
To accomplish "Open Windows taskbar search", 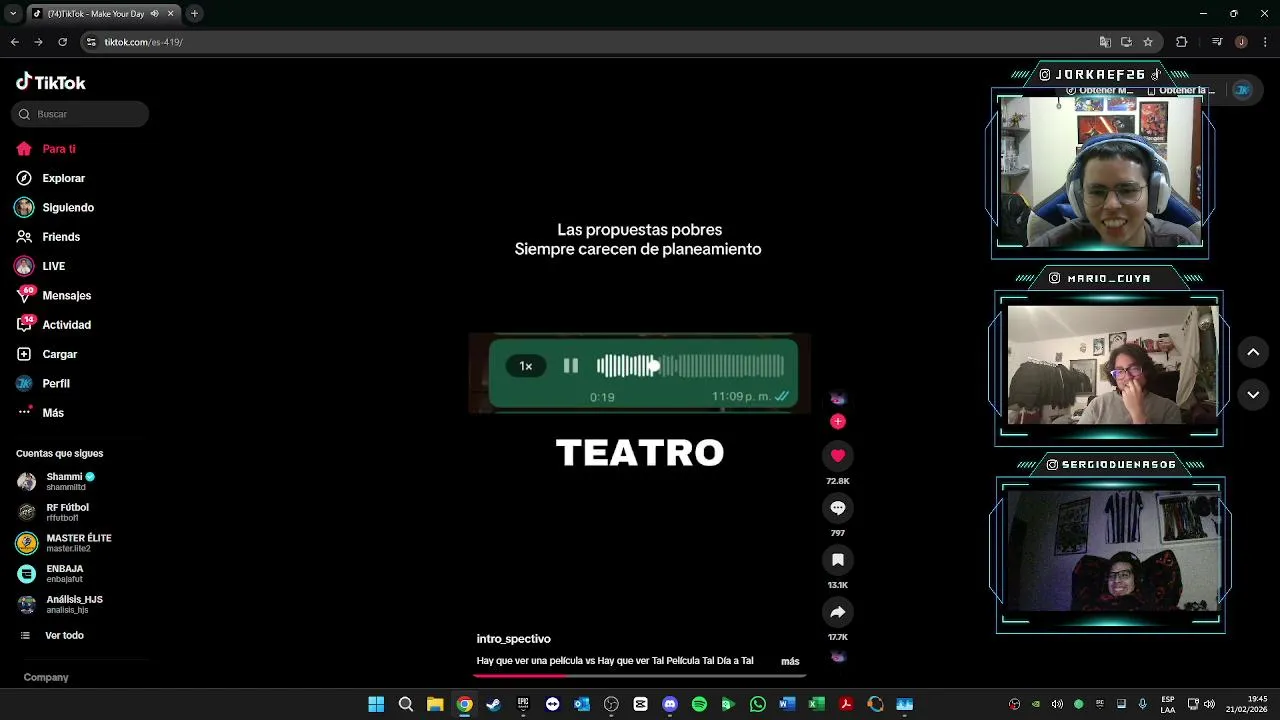I will (406, 704).
